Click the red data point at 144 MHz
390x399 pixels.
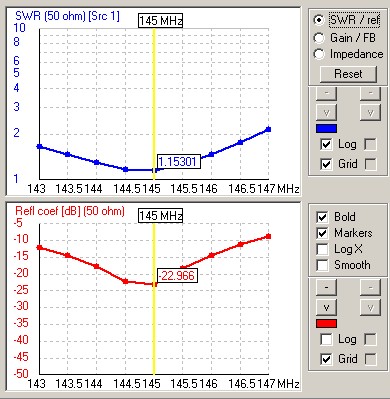click(x=97, y=266)
